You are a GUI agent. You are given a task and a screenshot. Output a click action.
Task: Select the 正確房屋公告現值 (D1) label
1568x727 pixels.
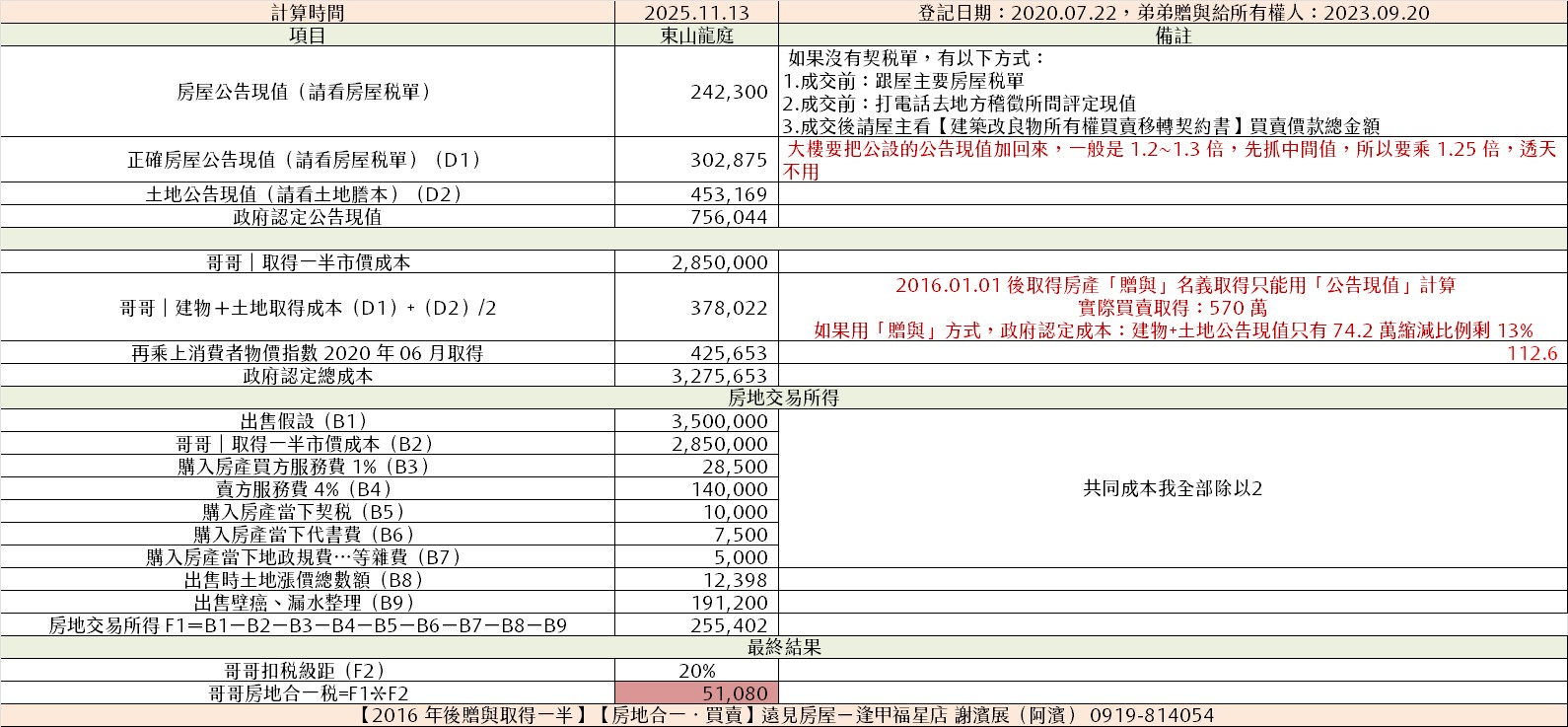304,160
